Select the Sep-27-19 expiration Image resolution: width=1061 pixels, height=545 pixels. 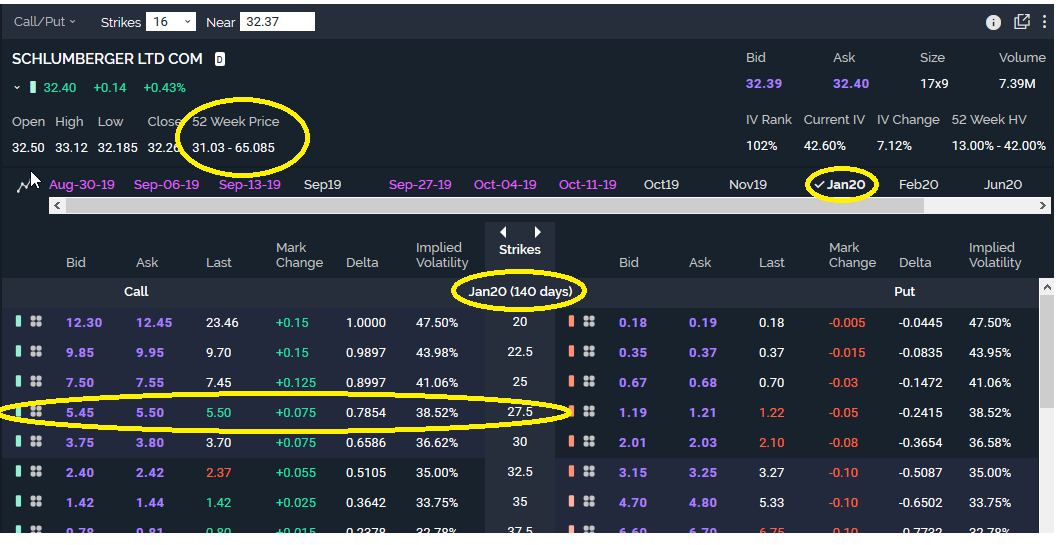[x=420, y=185]
